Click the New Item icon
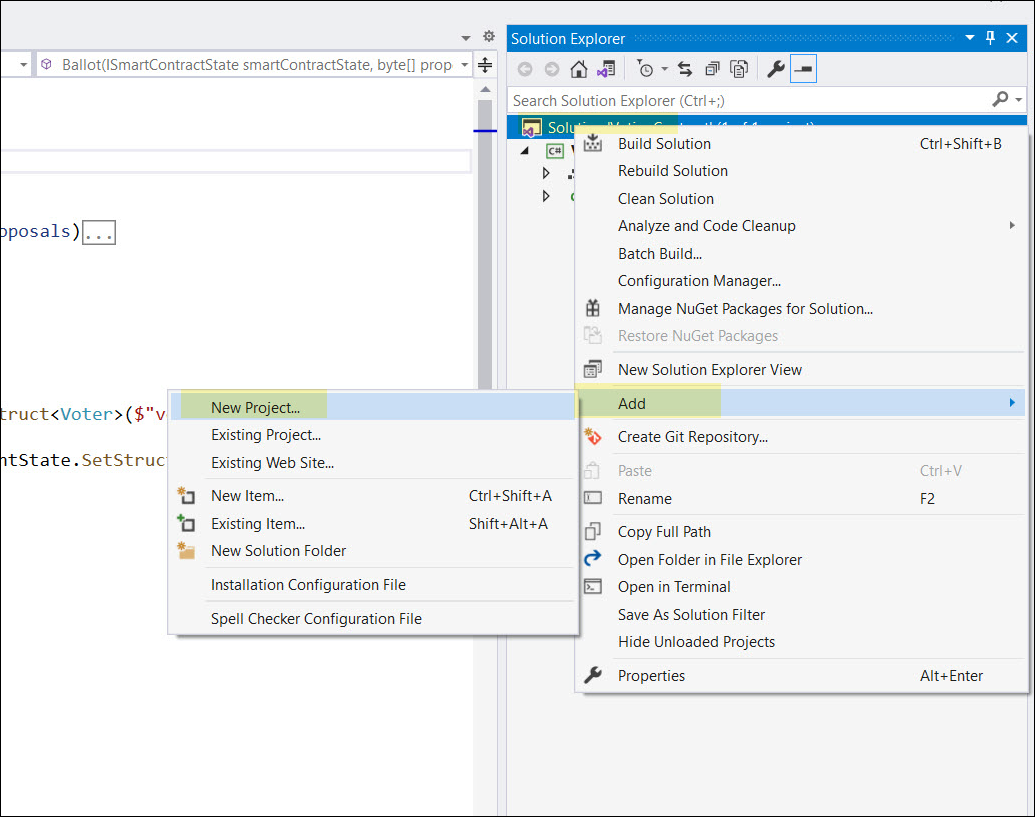The height and width of the screenshot is (817, 1035). click(186, 496)
